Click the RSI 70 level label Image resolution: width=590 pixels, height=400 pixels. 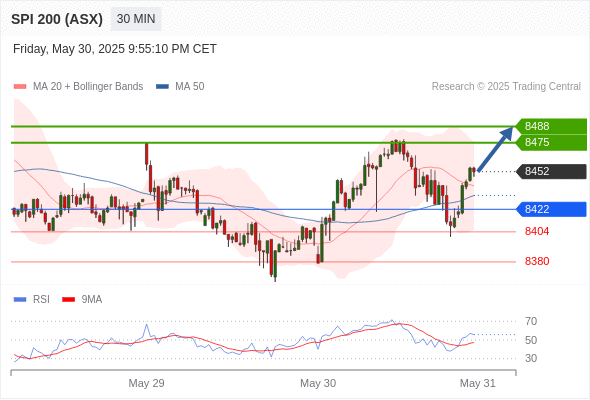[x=531, y=321]
